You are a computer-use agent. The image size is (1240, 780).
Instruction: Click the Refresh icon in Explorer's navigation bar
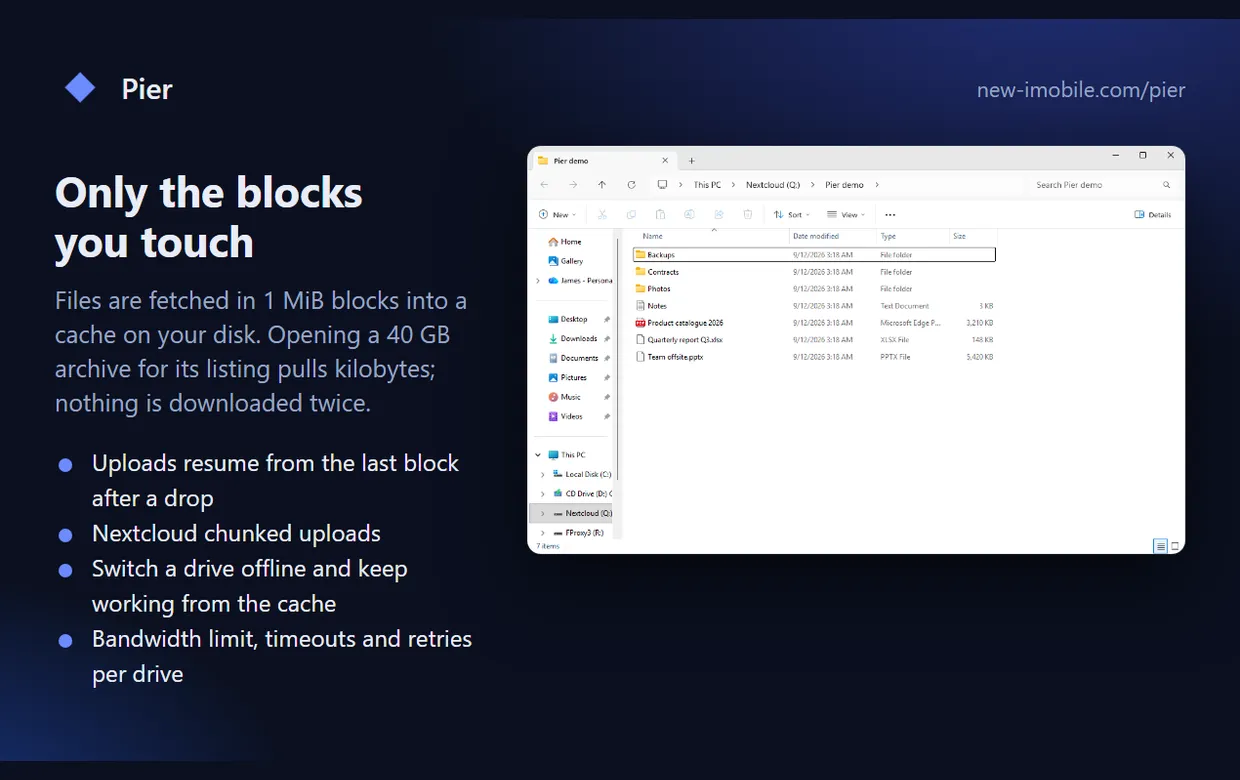(x=631, y=185)
